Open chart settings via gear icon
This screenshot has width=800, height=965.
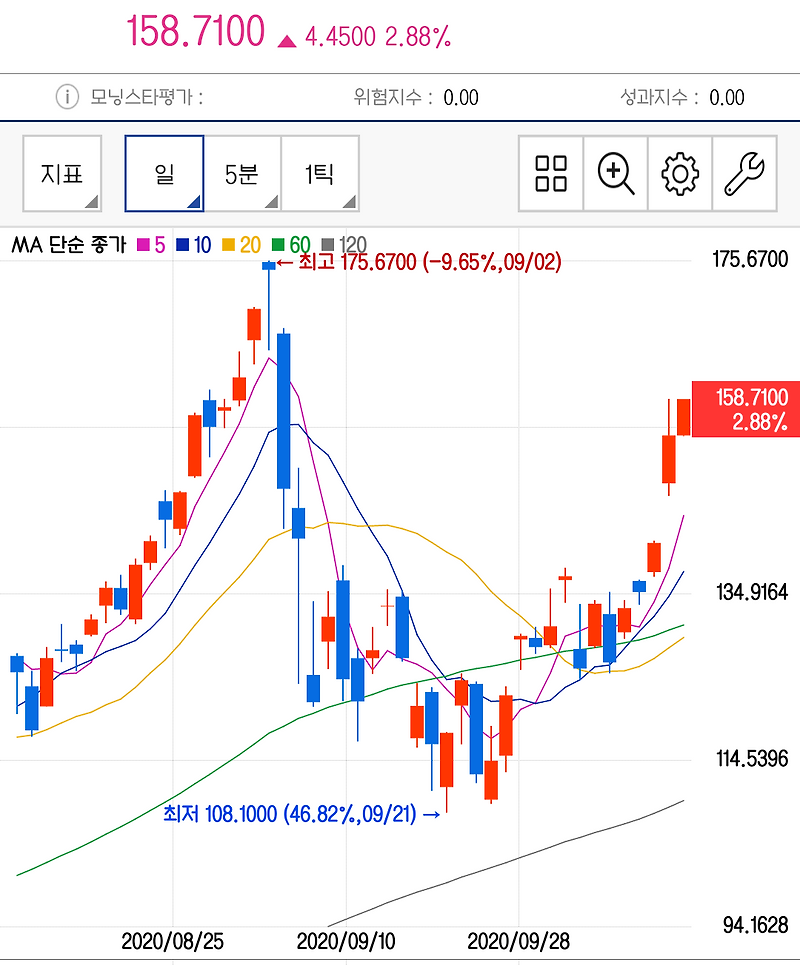point(680,172)
